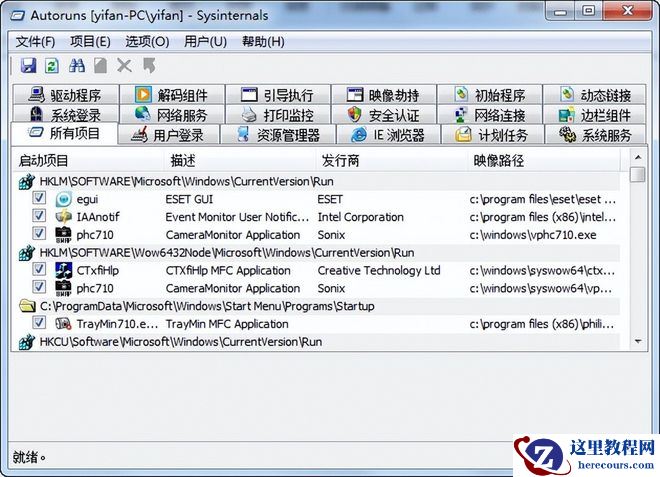Screen dimensions: 660x477
Task: Switch to the 映像劫持 tab
Action: (x=384, y=95)
